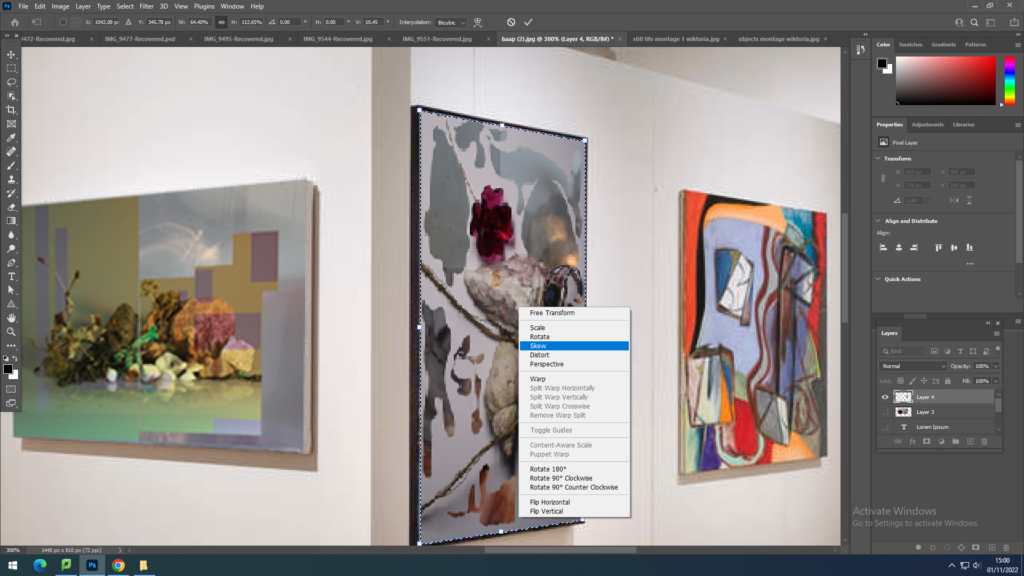Show the Lorem Ipsum text layer
Image resolution: width=1024 pixels, height=576 pixels.
pyautogui.click(x=885, y=427)
